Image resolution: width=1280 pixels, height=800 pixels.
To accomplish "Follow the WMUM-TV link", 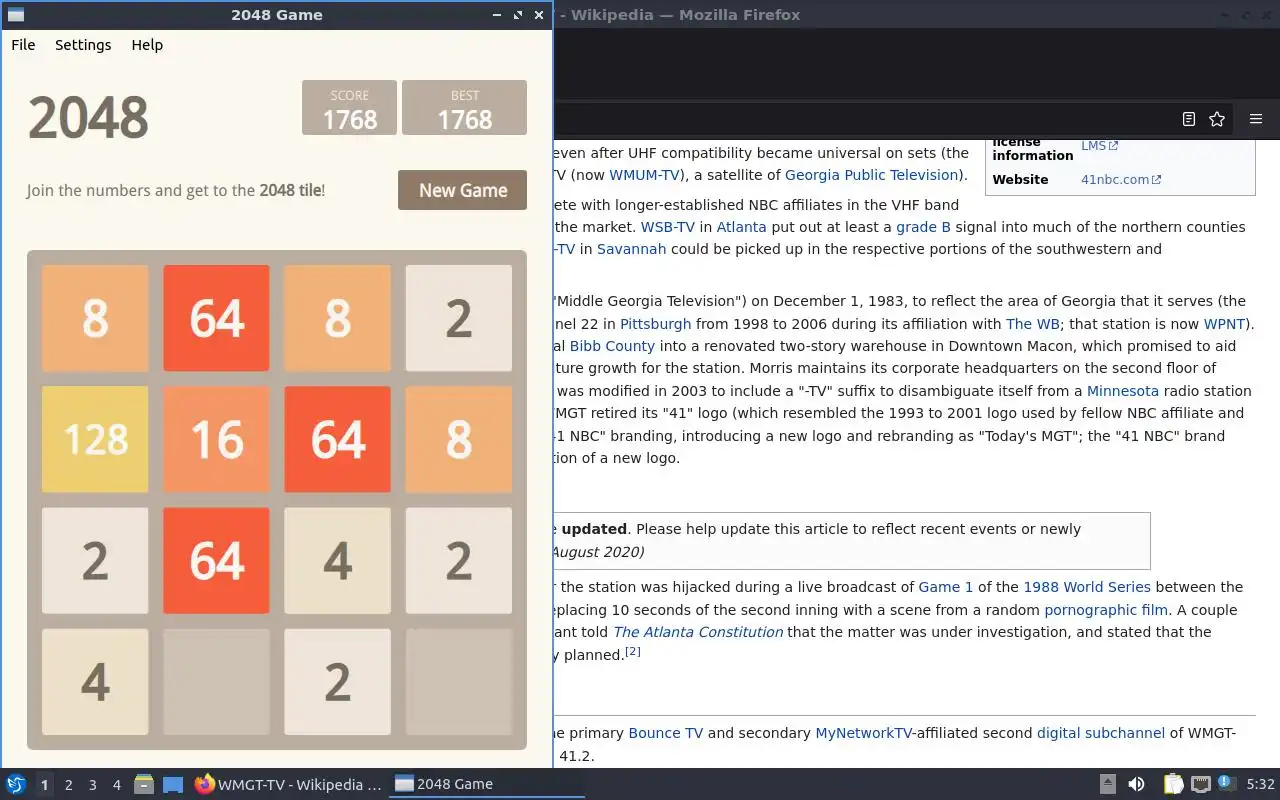I will pos(645,175).
